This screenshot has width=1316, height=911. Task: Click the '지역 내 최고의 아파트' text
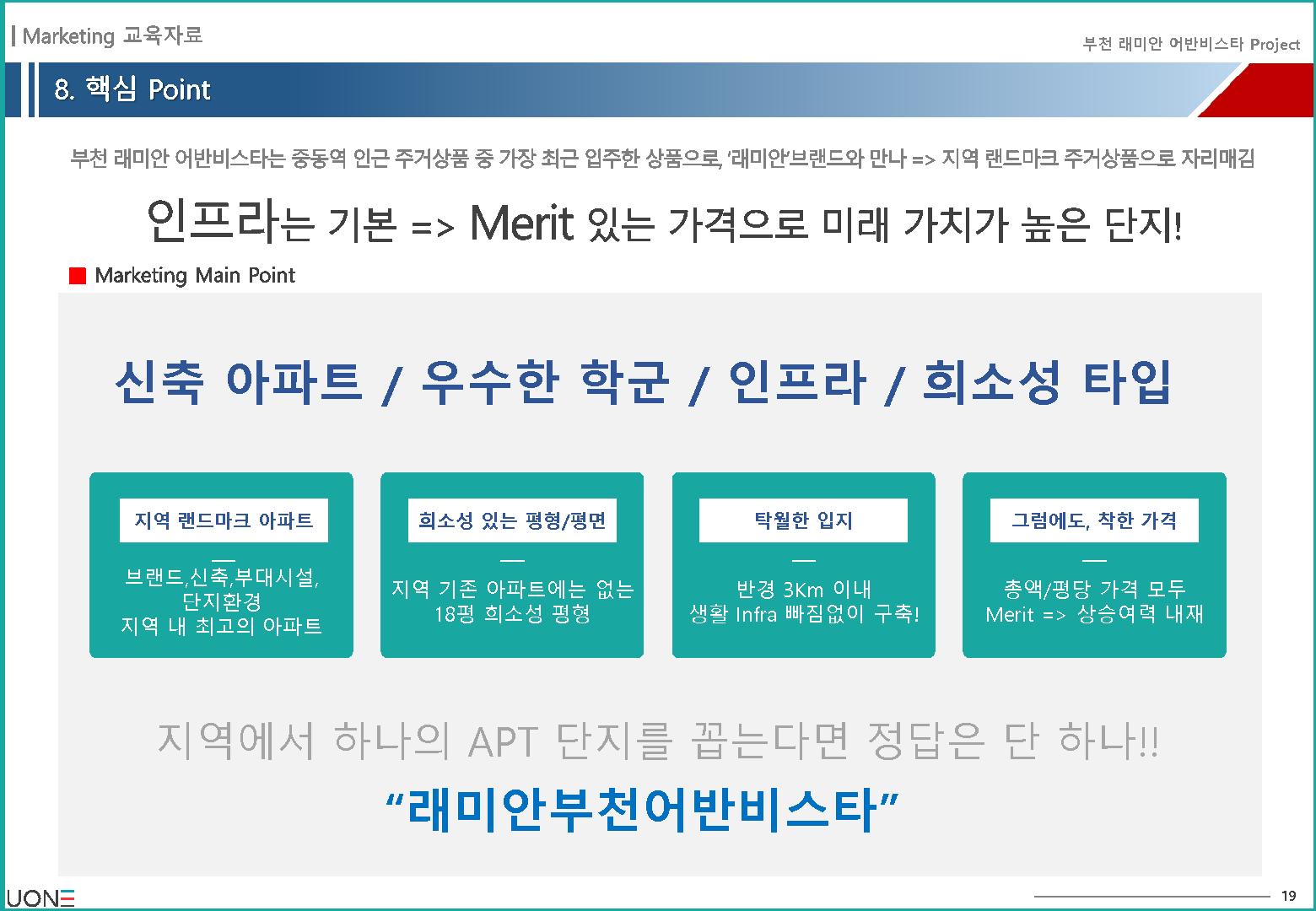point(222,626)
